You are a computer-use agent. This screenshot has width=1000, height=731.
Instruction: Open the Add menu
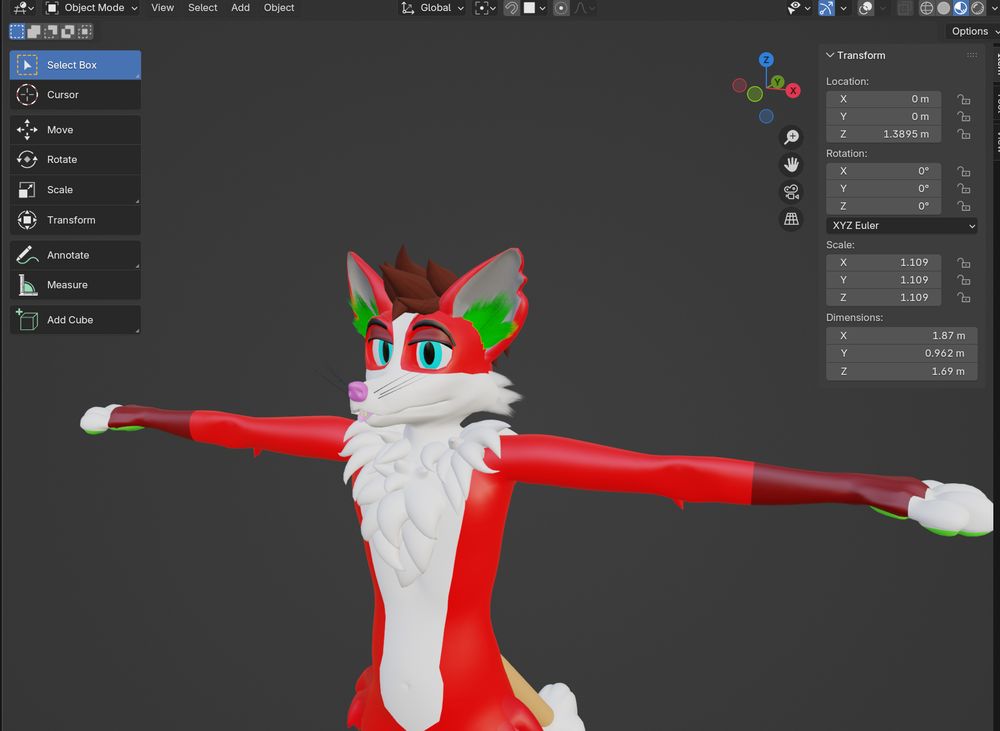[240, 8]
